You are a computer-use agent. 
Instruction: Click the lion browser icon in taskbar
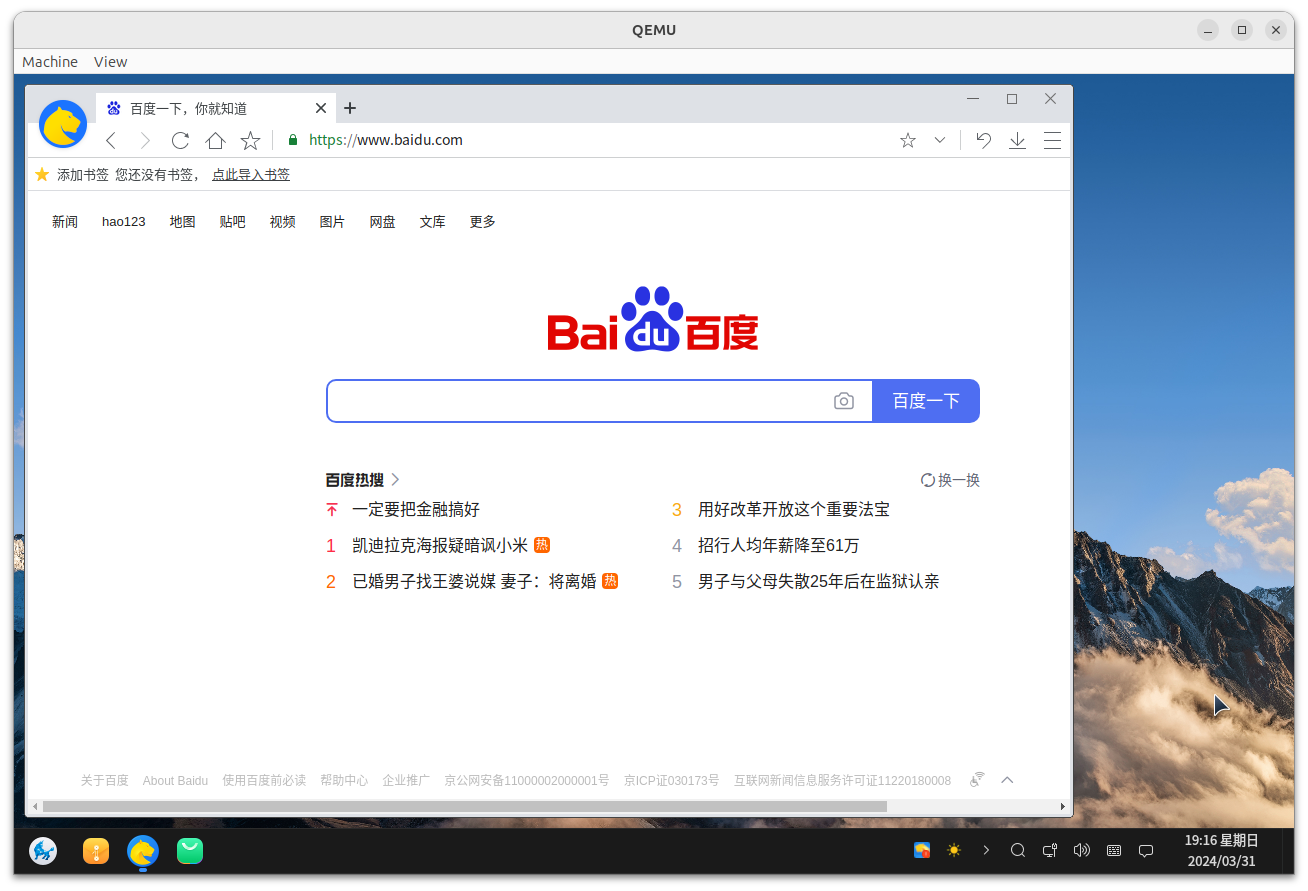[x=143, y=851]
